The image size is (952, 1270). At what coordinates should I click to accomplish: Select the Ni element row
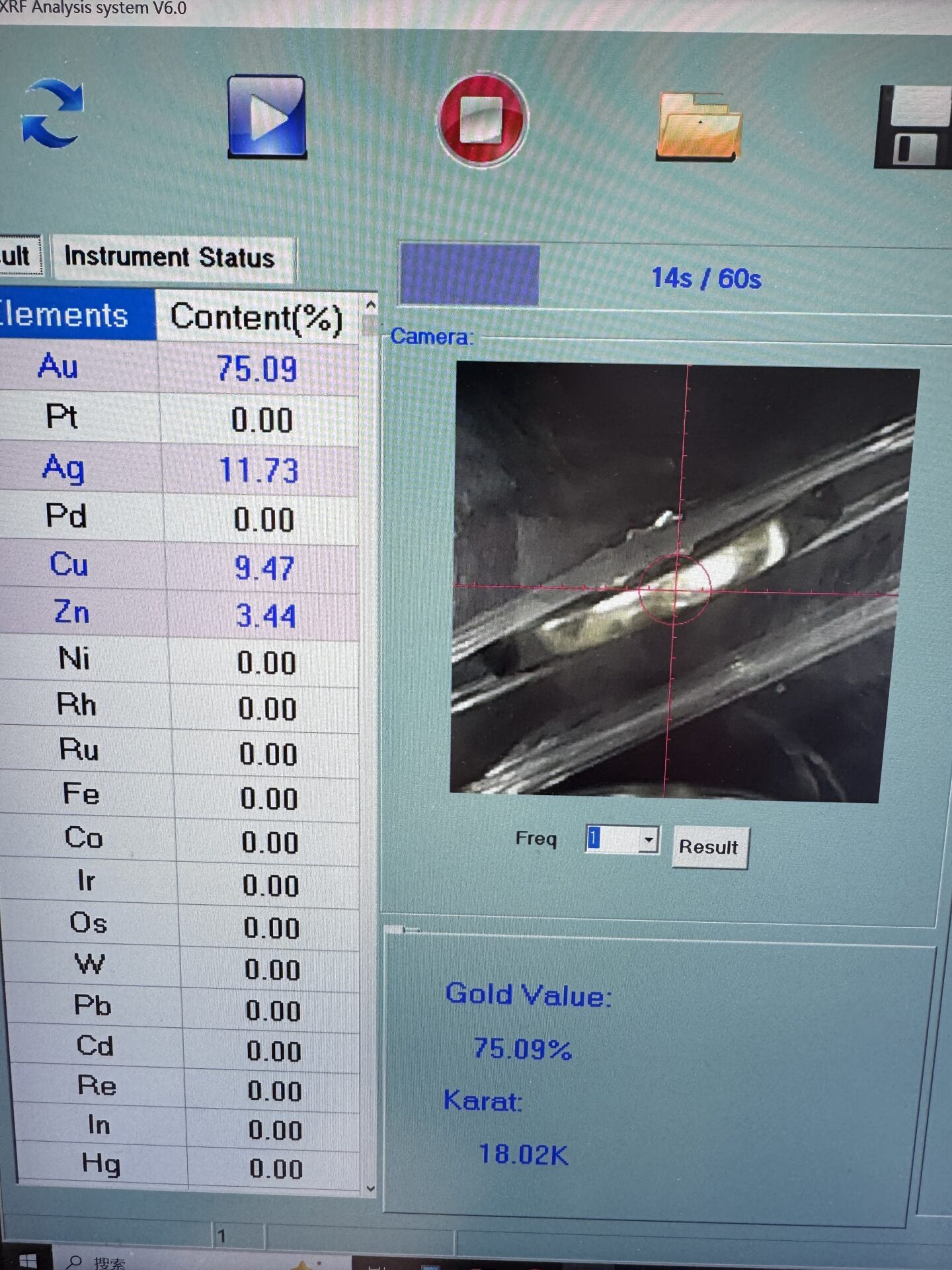tap(178, 660)
